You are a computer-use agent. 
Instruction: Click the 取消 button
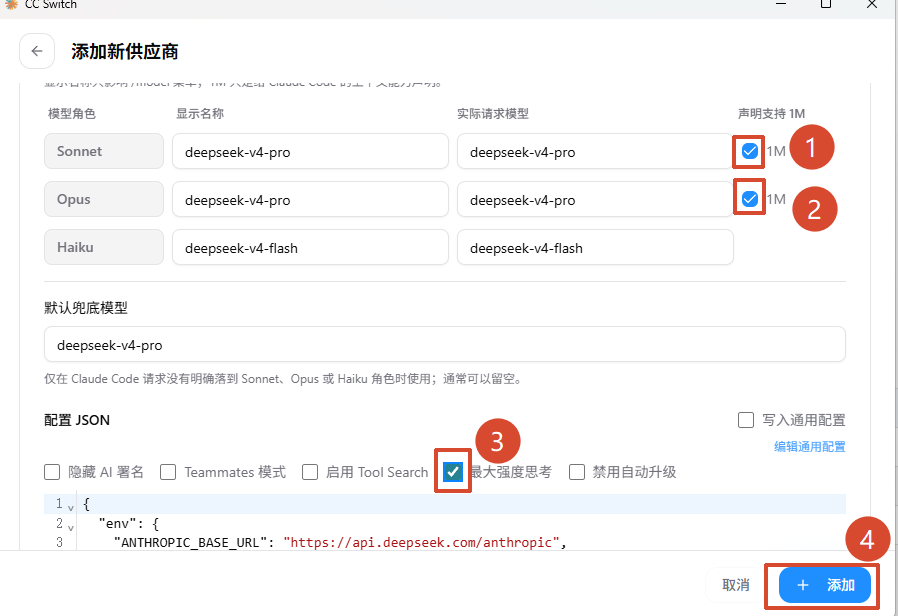(x=736, y=585)
